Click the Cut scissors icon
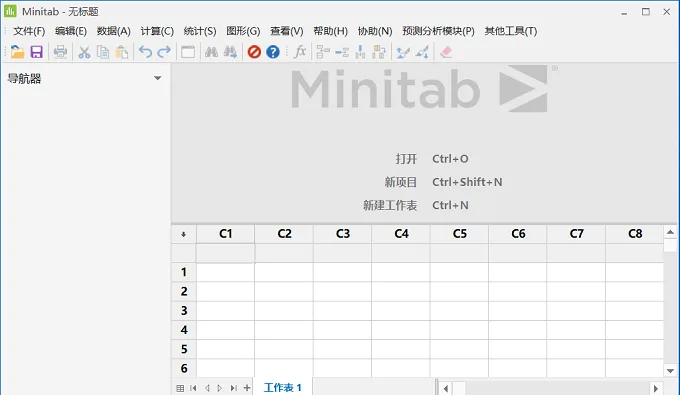The height and width of the screenshot is (395, 680). point(84,52)
